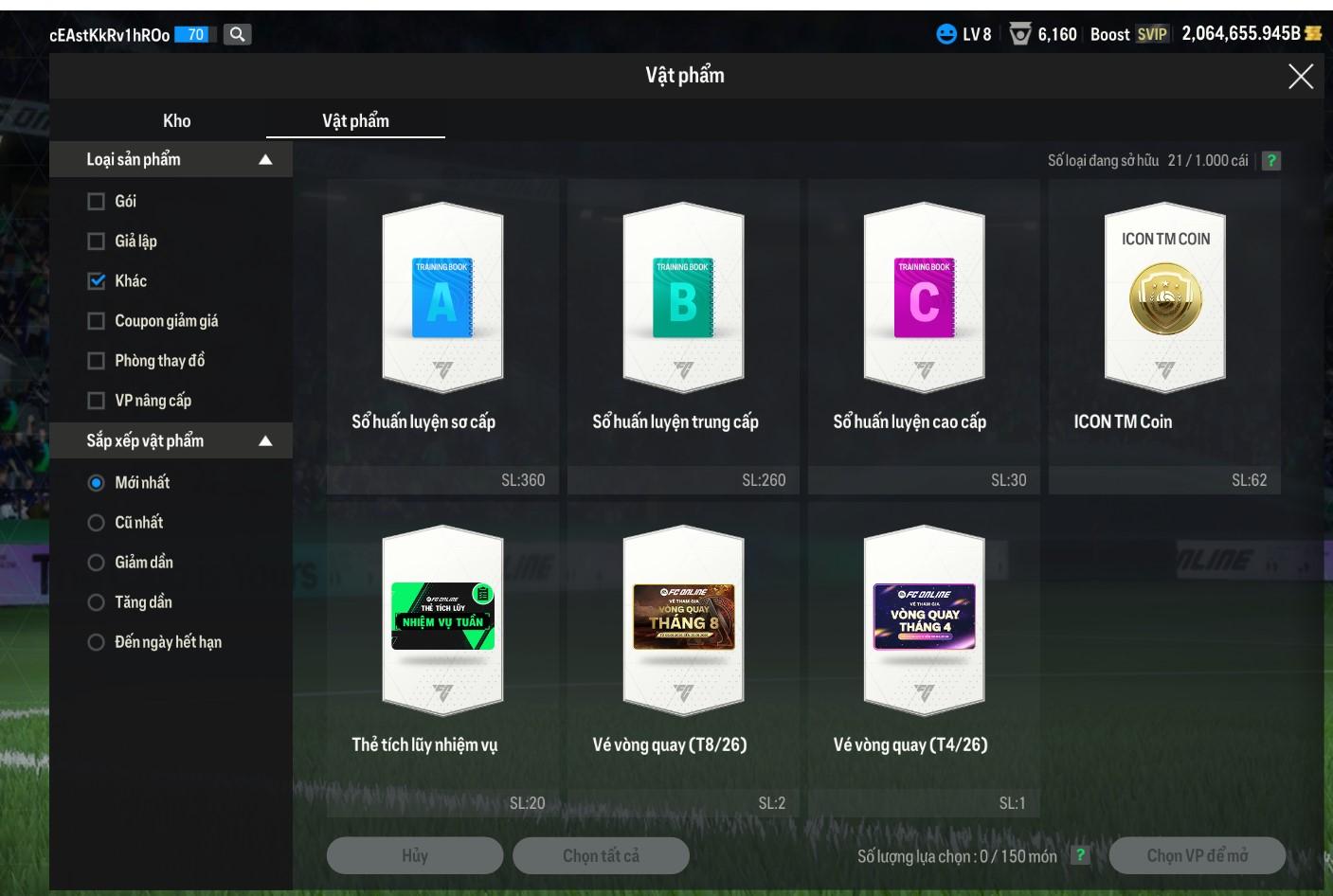The height and width of the screenshot is (896, 1333).
Task: Select the Training Book B item
Action: coord(683,298)
